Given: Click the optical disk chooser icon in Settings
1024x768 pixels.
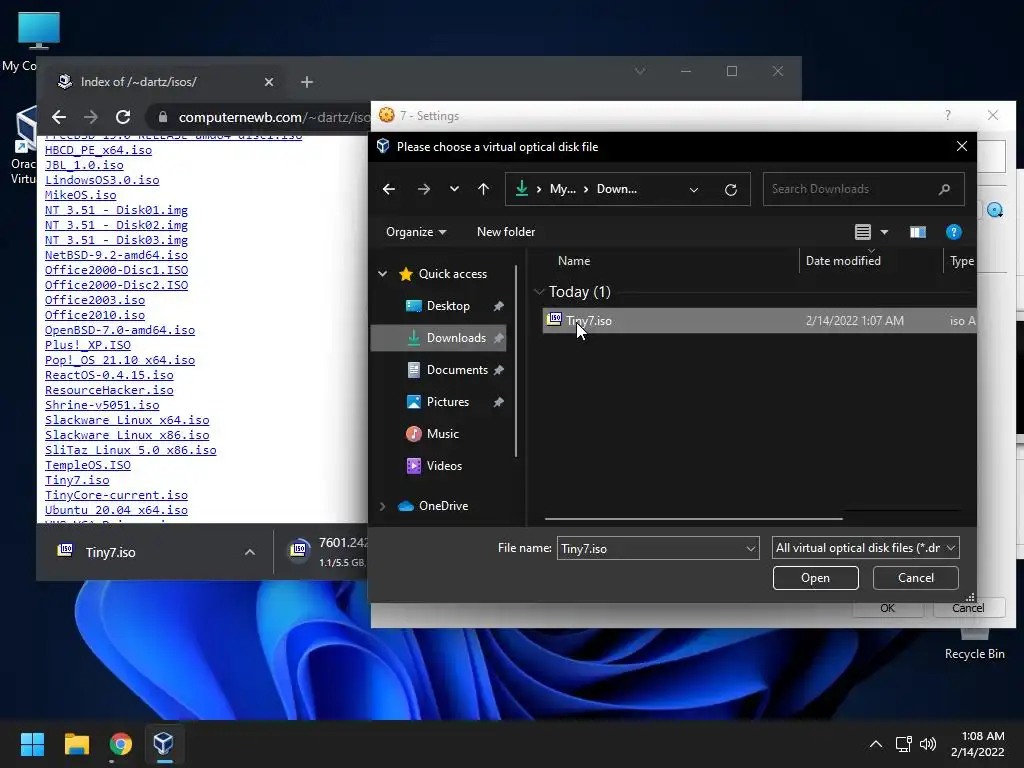Looking at the screenshot, I should click(x=995, y=210).
